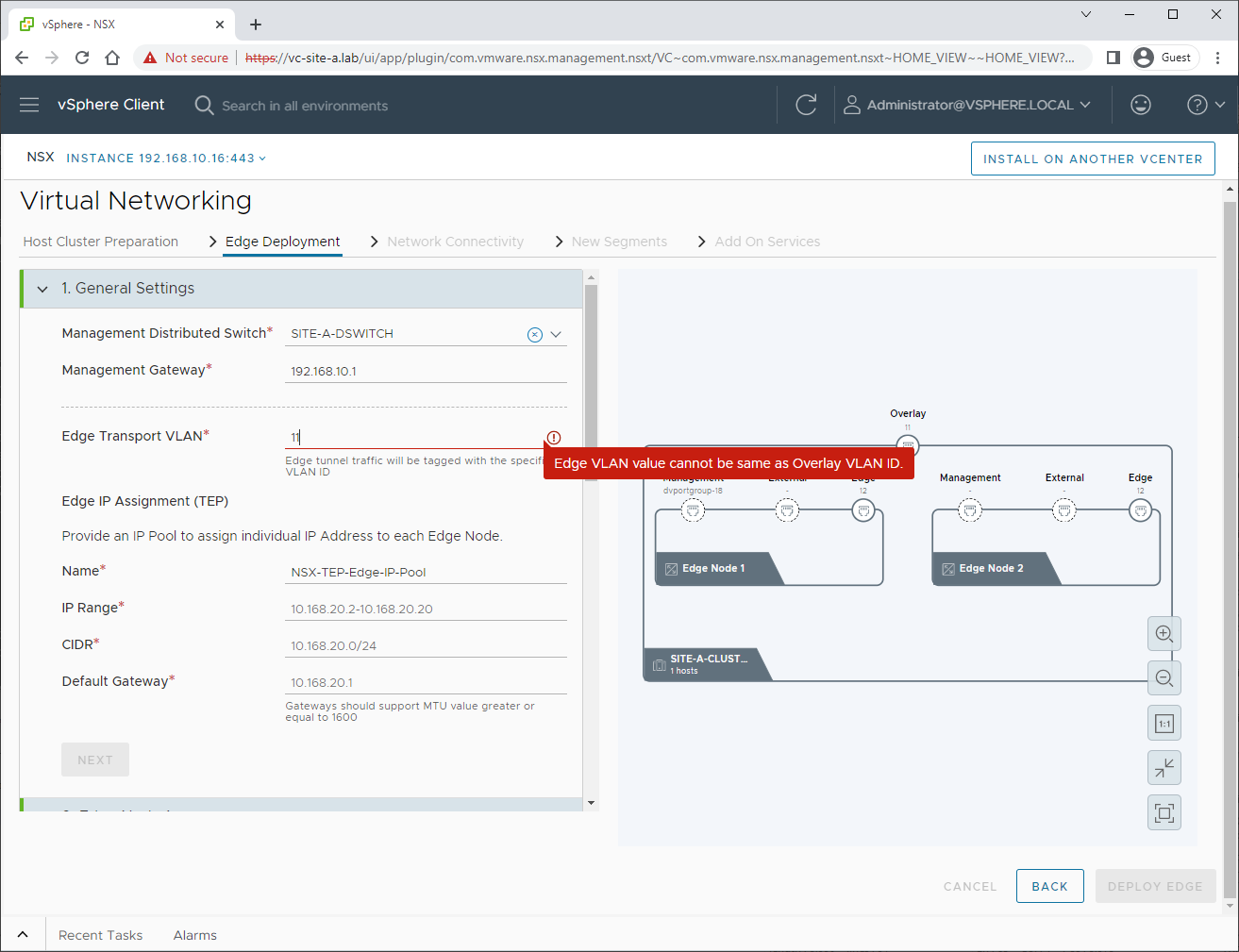Image resolution: width=1239 pixels, height=952 pixels.
Task: Open the feedback smiley icon
Action: [x=1141, y=105]
